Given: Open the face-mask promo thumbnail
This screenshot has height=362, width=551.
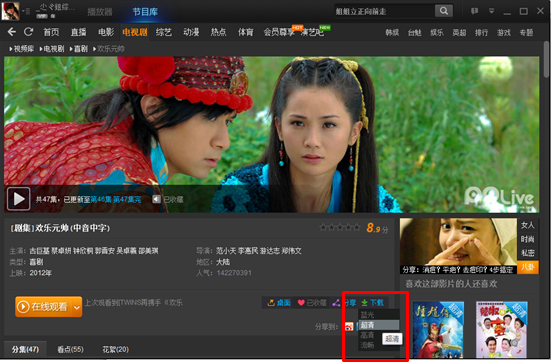Looking at the screenshot, I should pyautogui.click(x=458, y=246).
